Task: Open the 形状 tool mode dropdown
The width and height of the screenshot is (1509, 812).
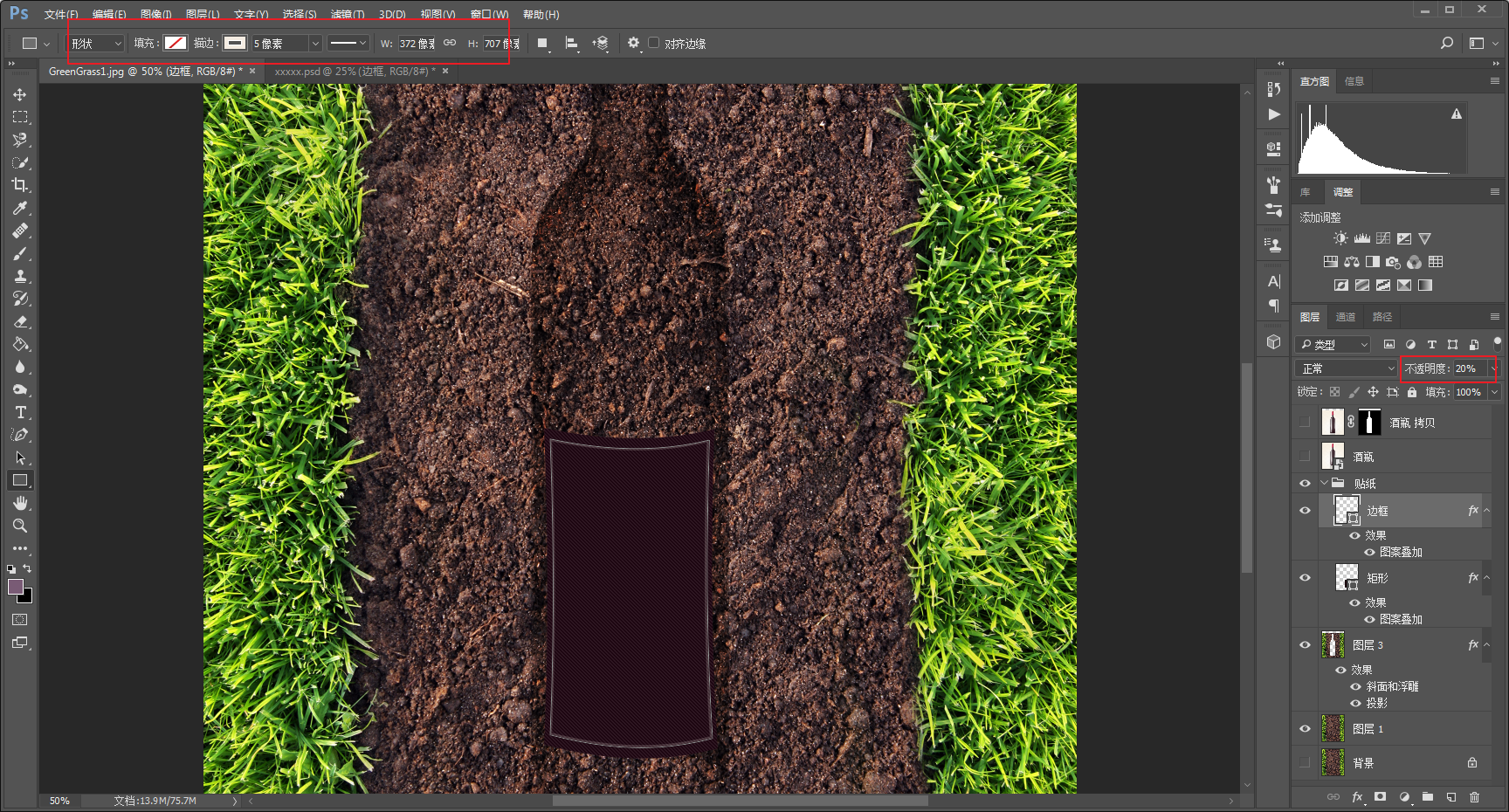Action: (x=97, y=44)
